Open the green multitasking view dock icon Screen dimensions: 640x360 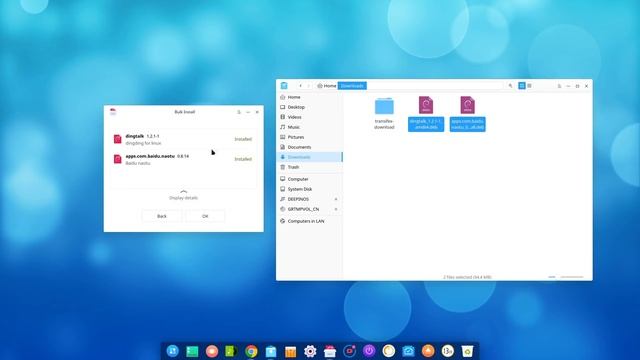[x=192, y=351]
